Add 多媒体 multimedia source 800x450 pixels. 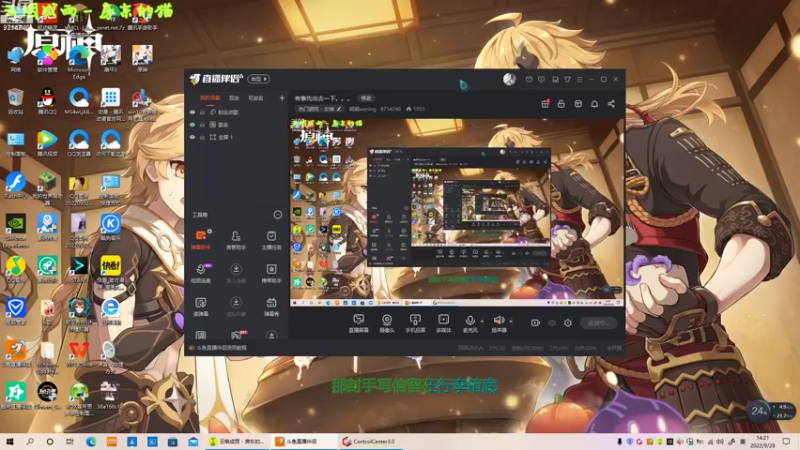[x=443, y=323]
